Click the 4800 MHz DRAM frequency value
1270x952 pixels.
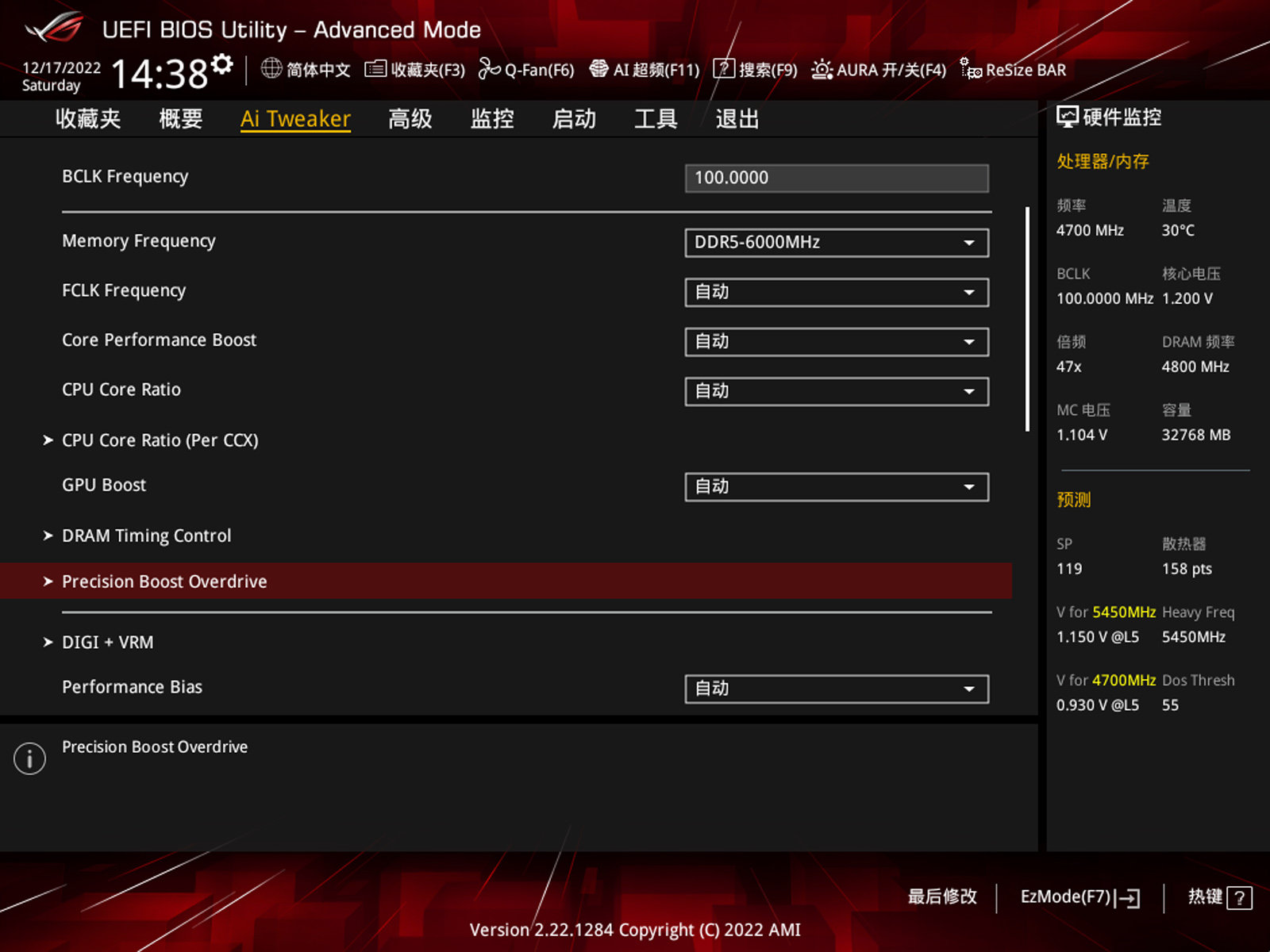pyautogui.click(x=1195, y=367)
